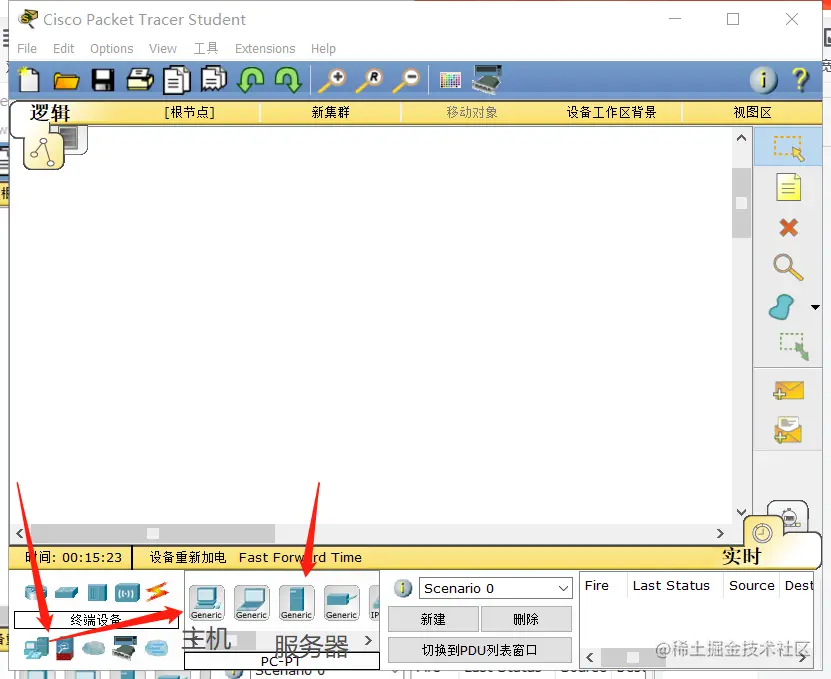Open Contents help via the question mark icon
This screenshot has width=831, height=679.
pyautogui.click(x=800, y=80)
